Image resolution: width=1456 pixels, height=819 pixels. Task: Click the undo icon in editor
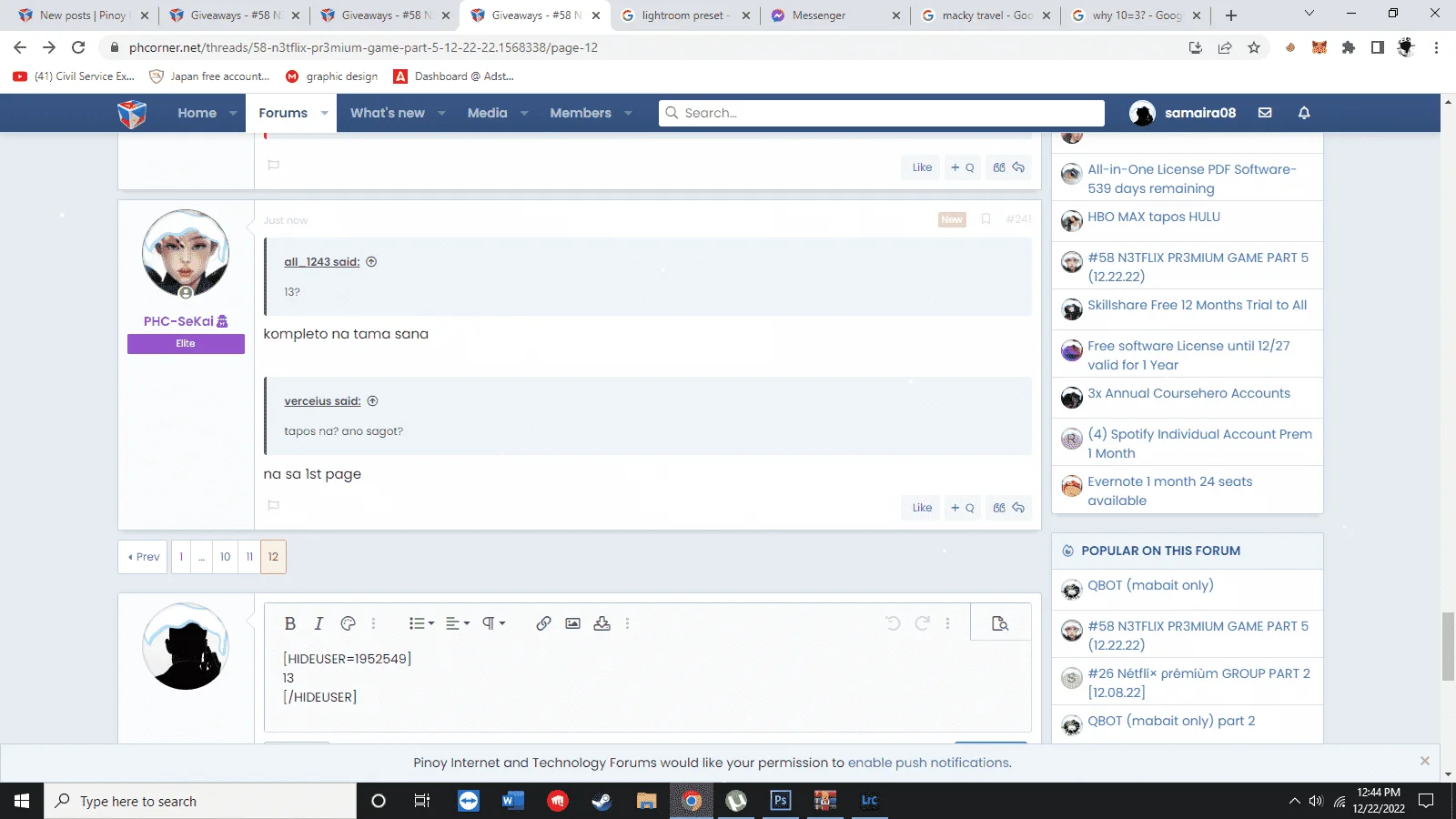[893, 623]
